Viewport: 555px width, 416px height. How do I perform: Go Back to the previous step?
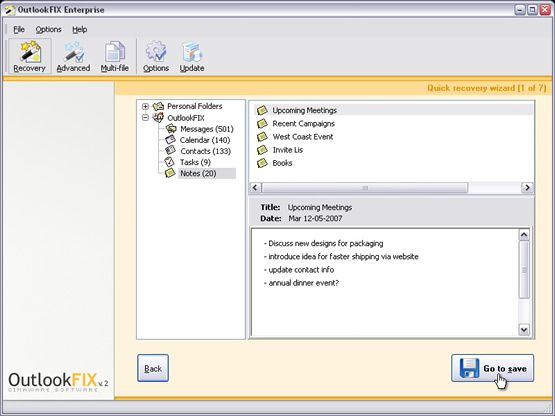coord(153,368)
